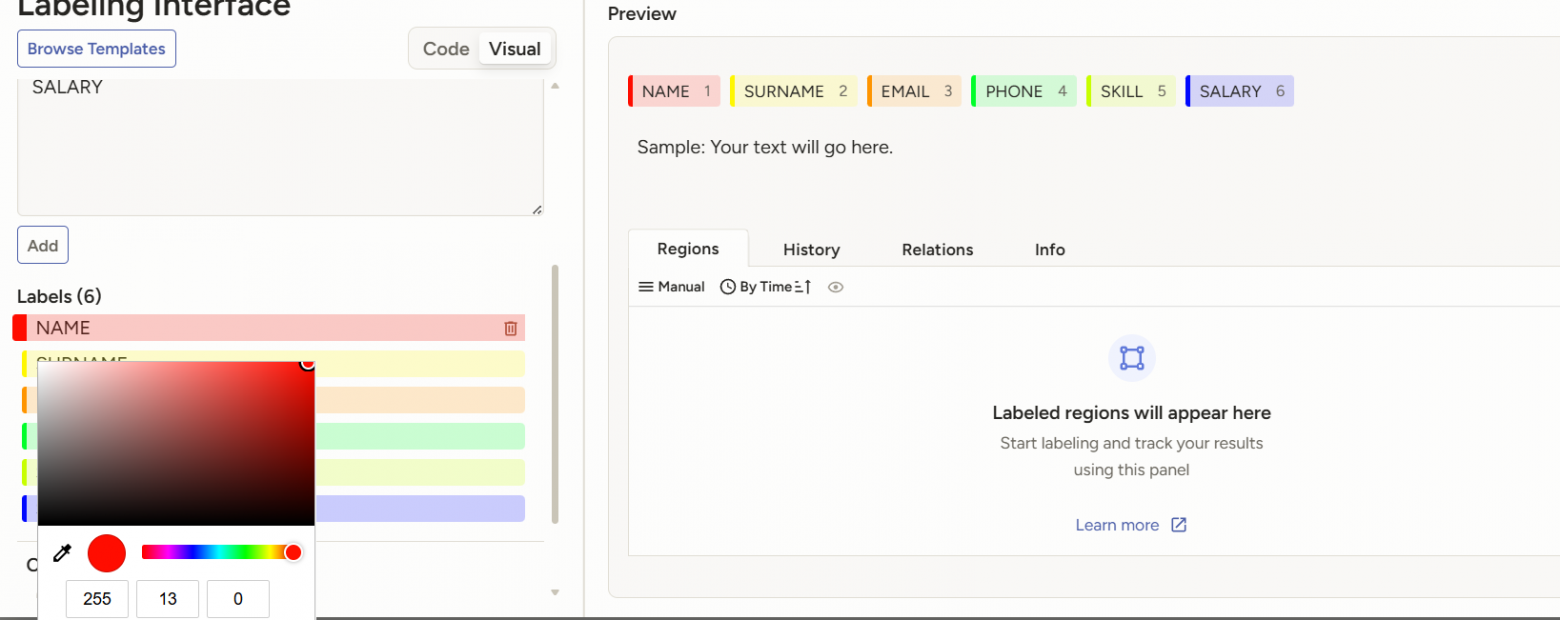
Task: Pick a color with the eyedropper tool
Action: click(x=62, y=553)
